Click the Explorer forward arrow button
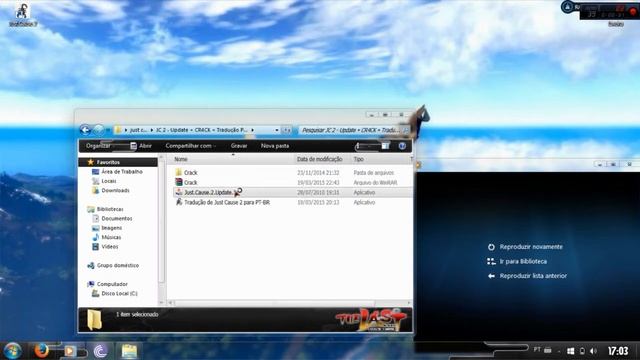 [98, 130]
